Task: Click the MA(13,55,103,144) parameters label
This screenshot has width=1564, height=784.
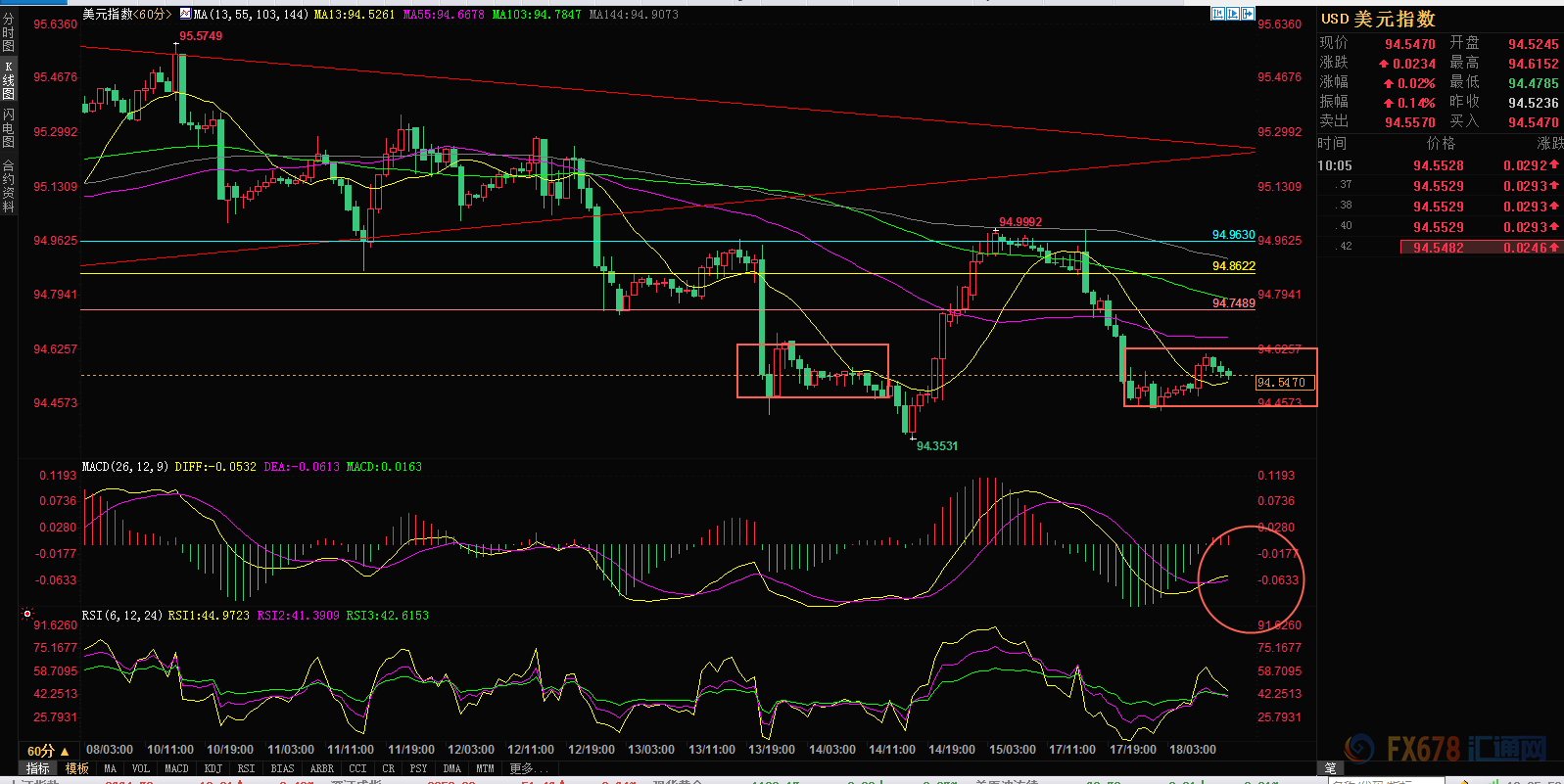Action: click(x=252, y=15)
